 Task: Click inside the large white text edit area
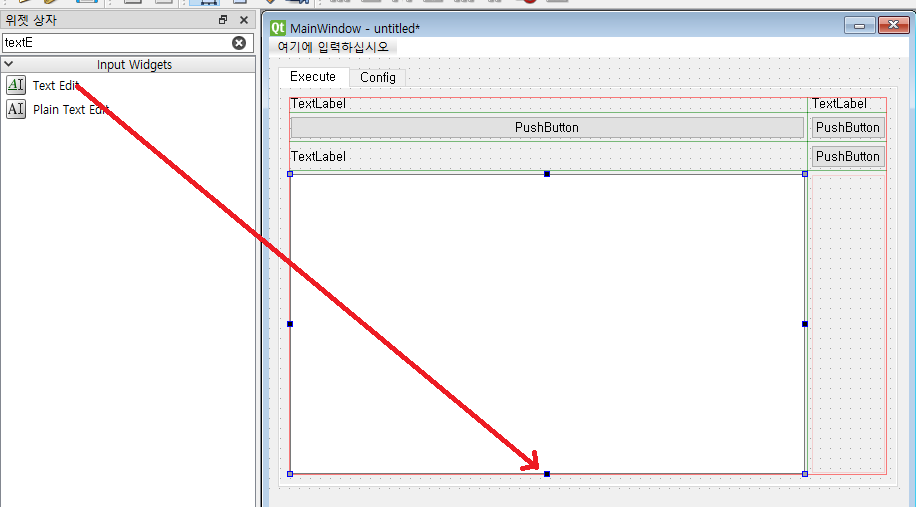point(547,324)
